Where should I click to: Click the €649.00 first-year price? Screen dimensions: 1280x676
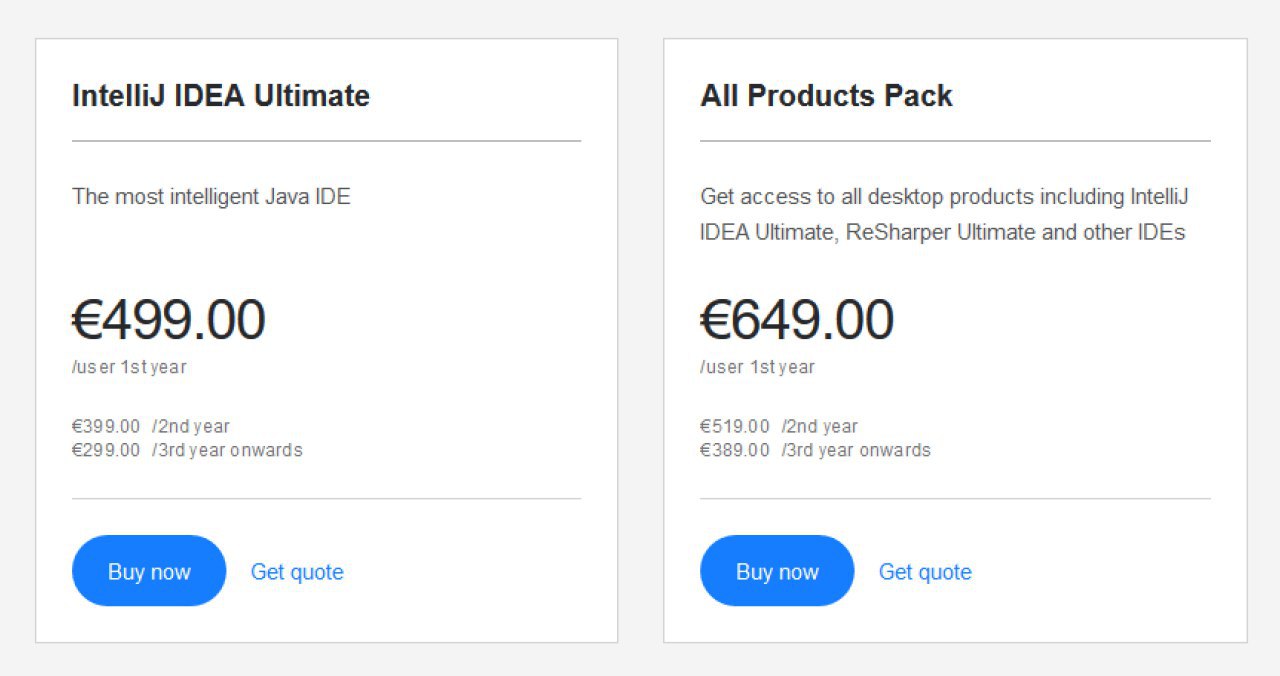(x=796, y=320)
